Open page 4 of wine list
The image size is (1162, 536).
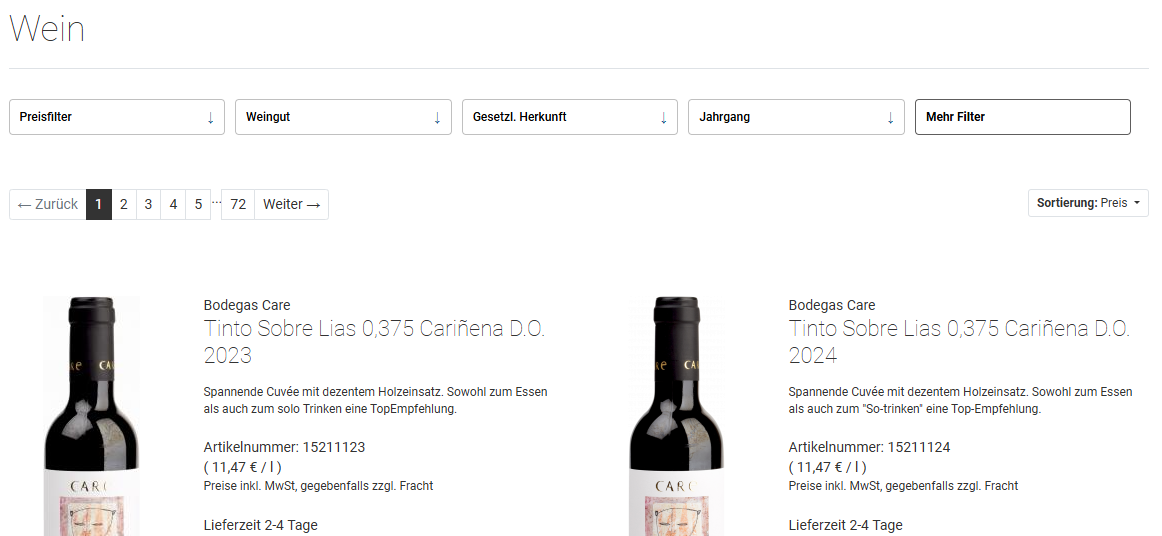173,204
